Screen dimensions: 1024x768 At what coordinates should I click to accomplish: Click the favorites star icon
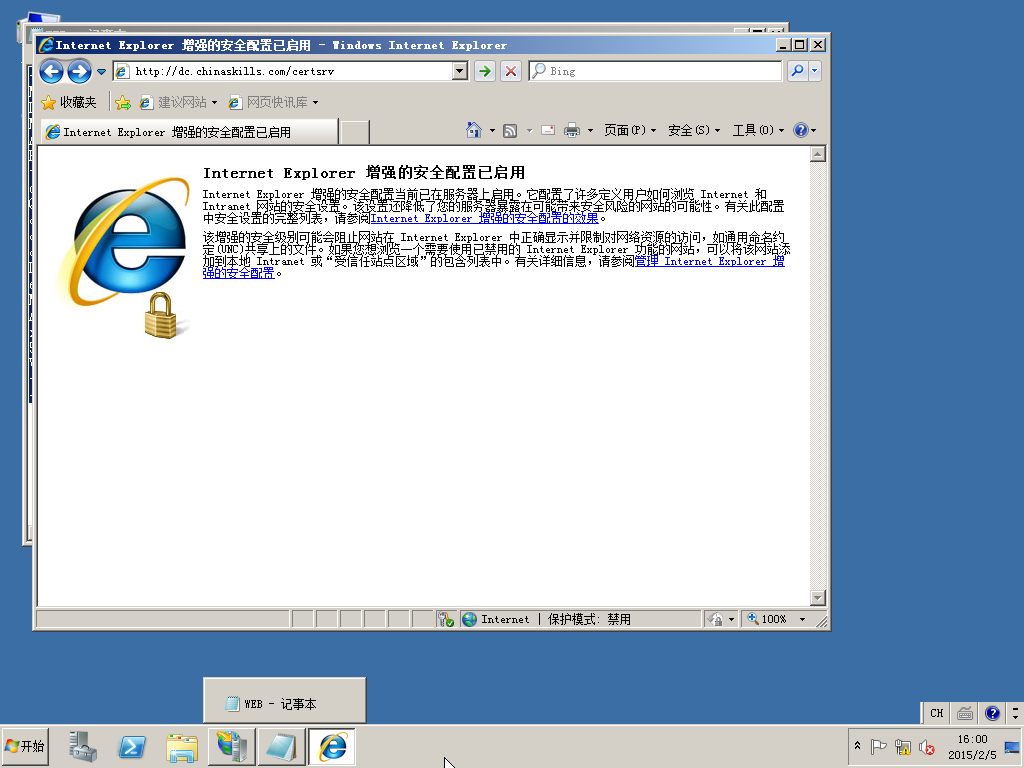click(48, 103)
